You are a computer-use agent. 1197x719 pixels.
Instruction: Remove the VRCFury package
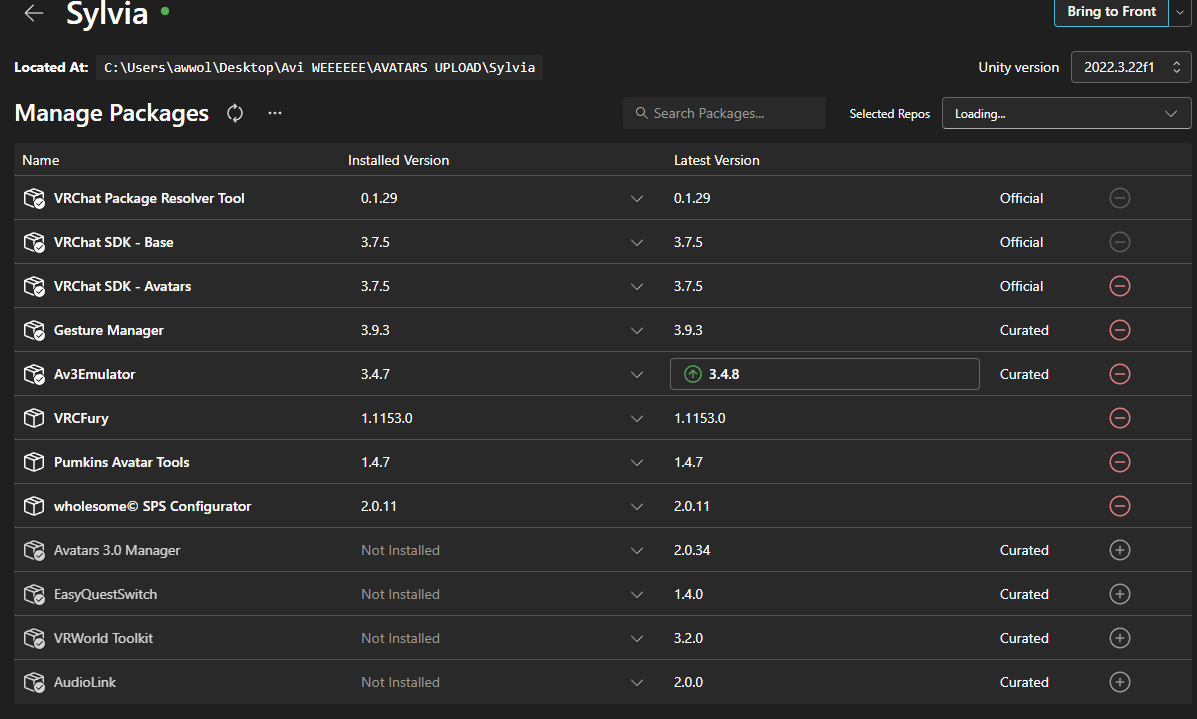(1120, 418)
